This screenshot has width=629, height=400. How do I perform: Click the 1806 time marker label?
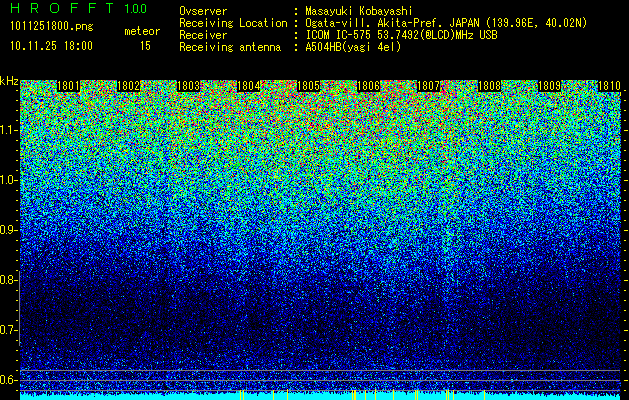point(369,86)
